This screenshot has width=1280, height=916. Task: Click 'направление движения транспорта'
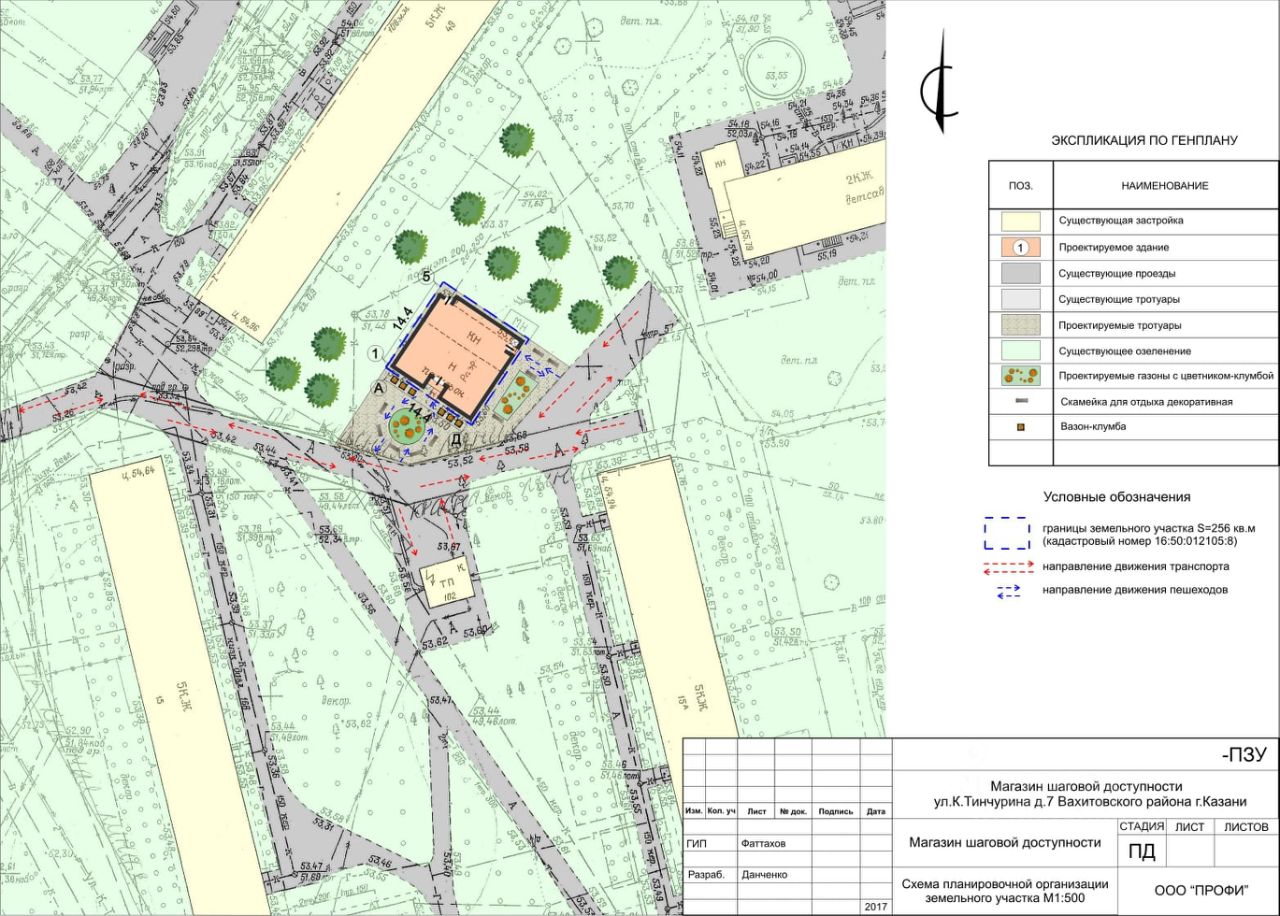click(x=1135, y=567)
